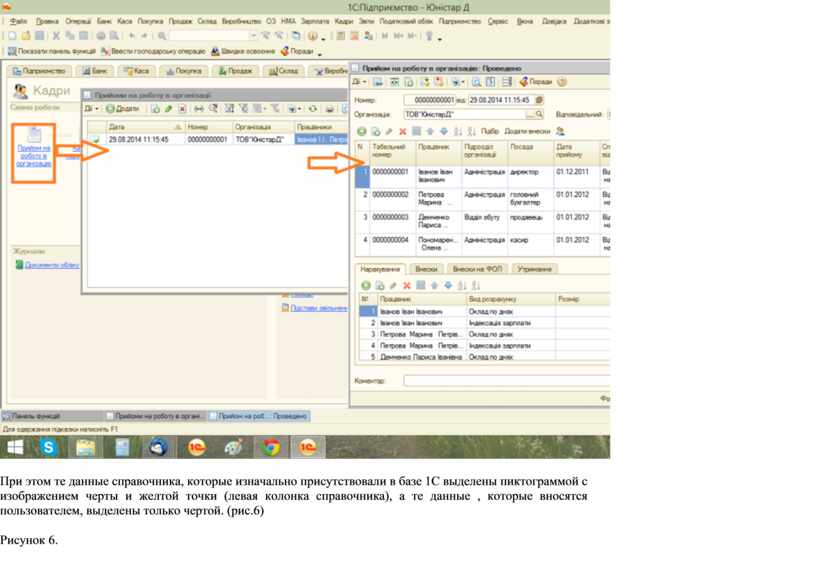Open File Explorer from the taskbar

point(86,447)
